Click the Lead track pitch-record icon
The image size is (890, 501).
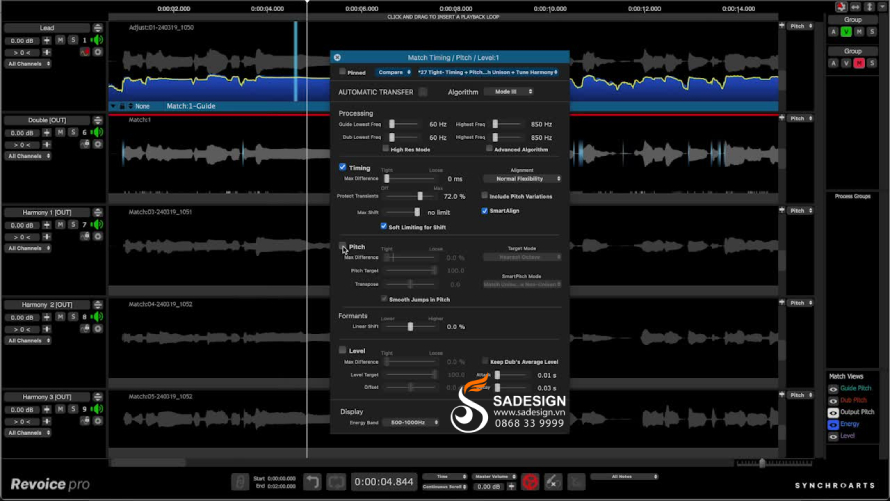pyautogui.click(x=85, y=52)
